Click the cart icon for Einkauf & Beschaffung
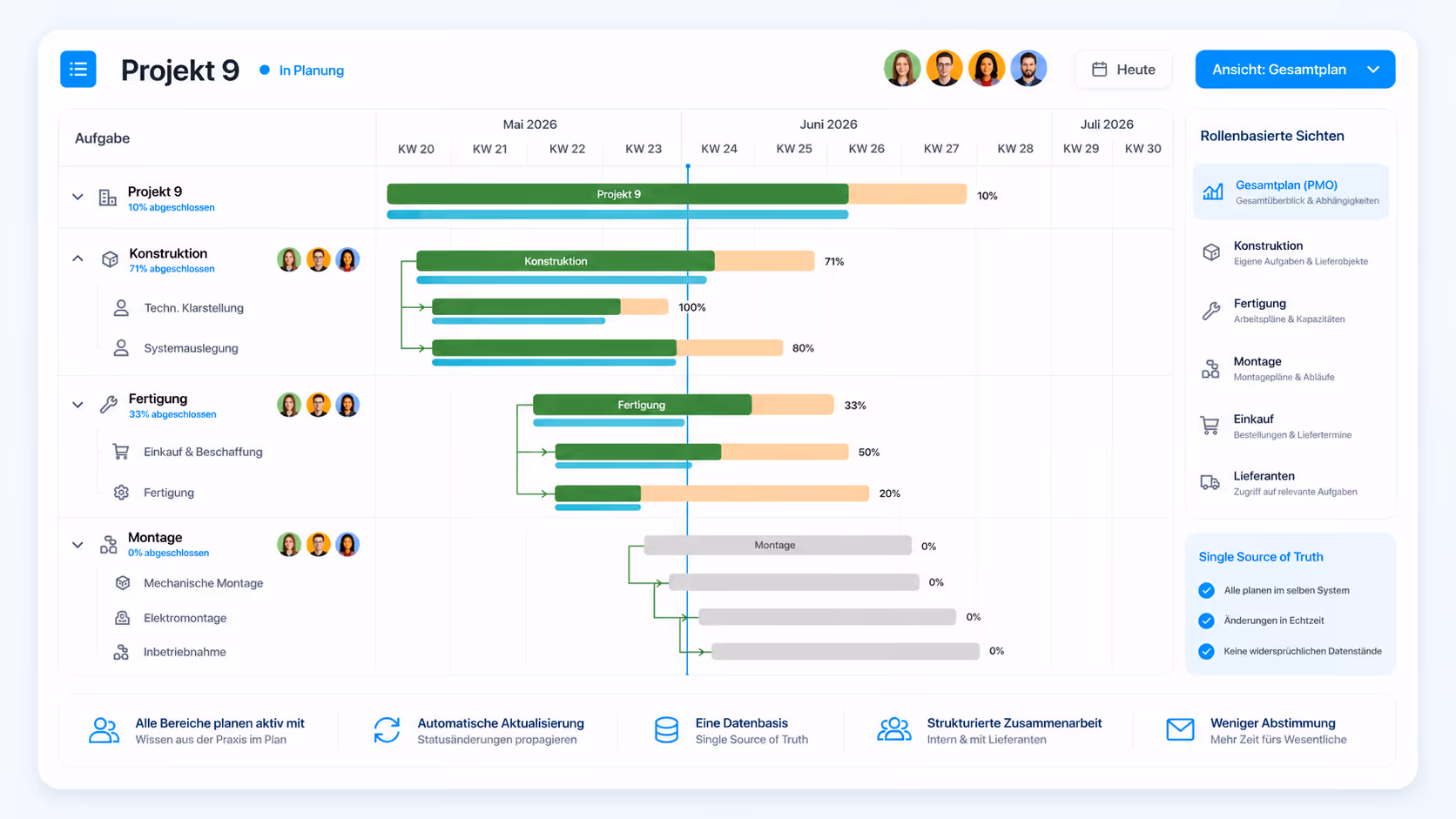 [x=121, y=452]
